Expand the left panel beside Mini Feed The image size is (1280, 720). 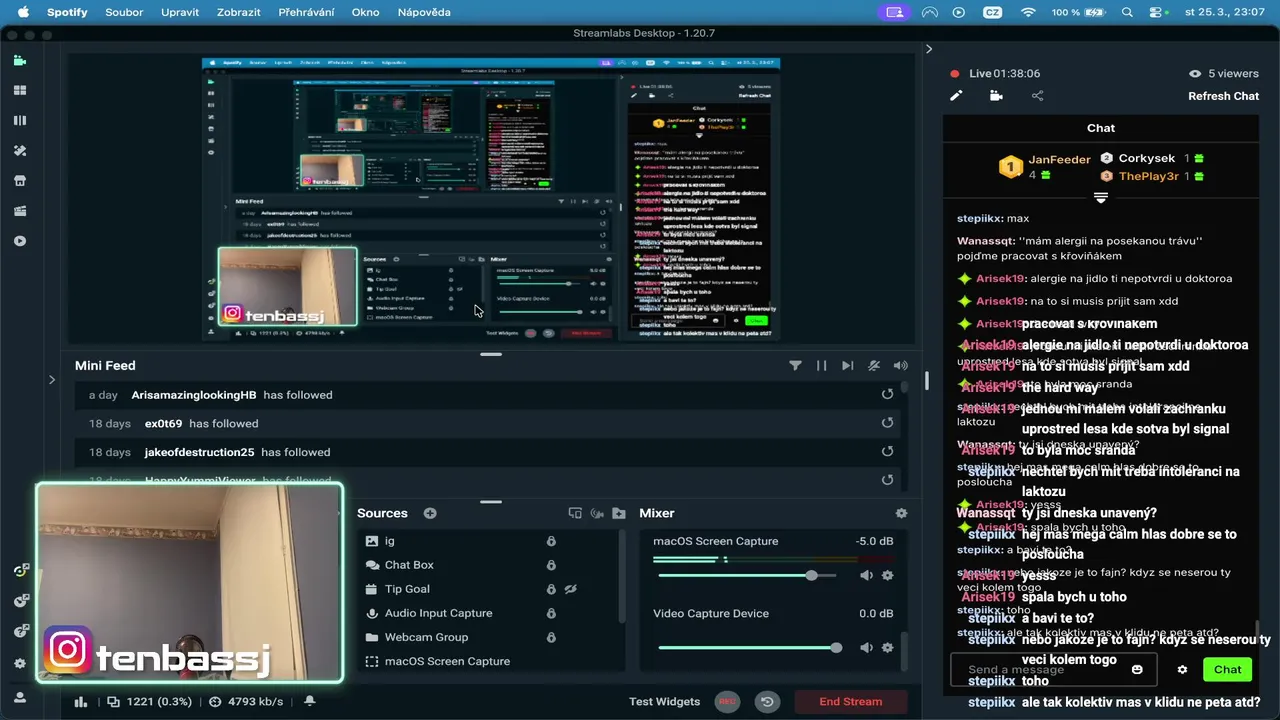pos(52,380)
